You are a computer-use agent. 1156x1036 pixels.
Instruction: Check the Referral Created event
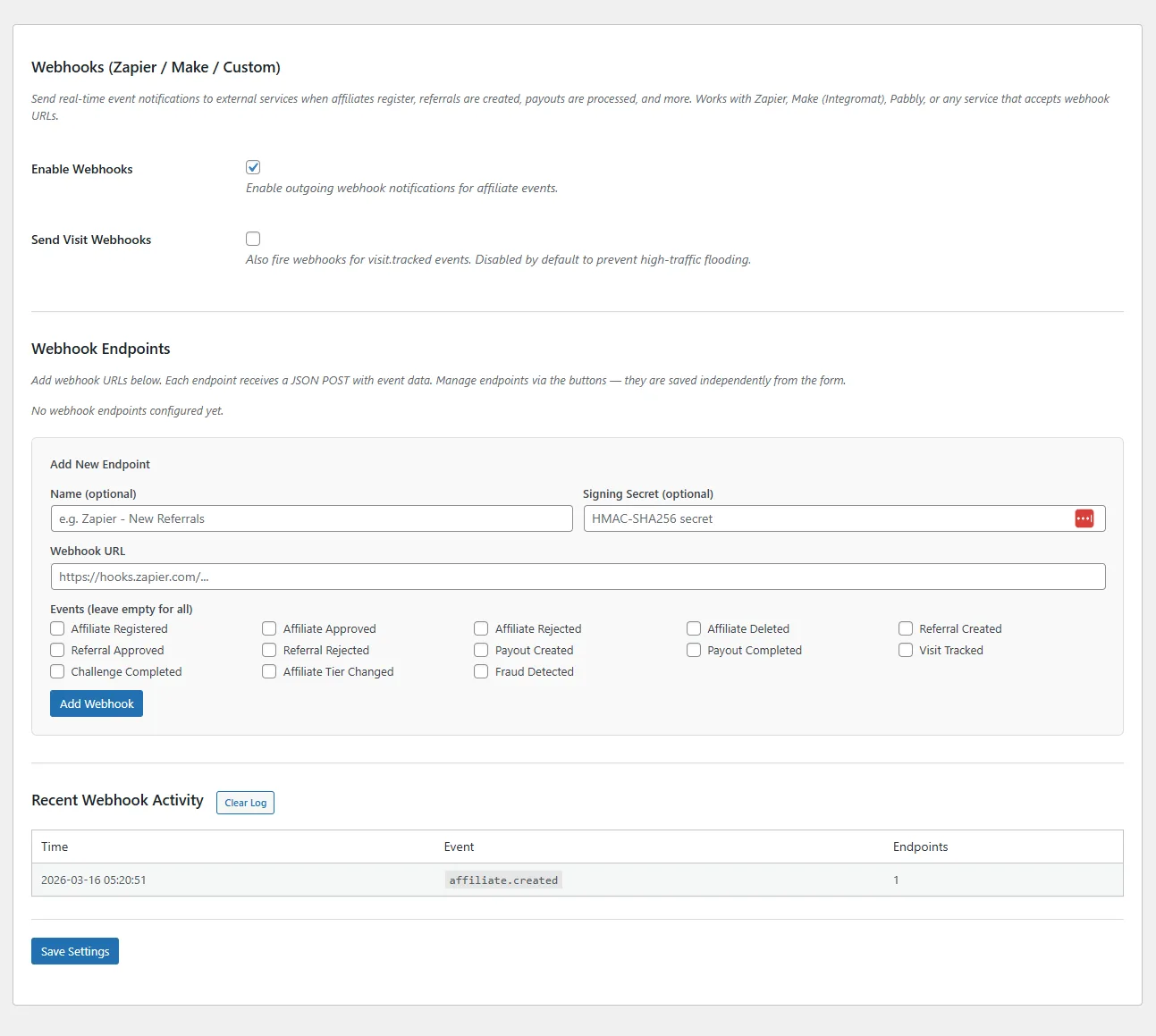pyautogui.click(x=906, y=628)
